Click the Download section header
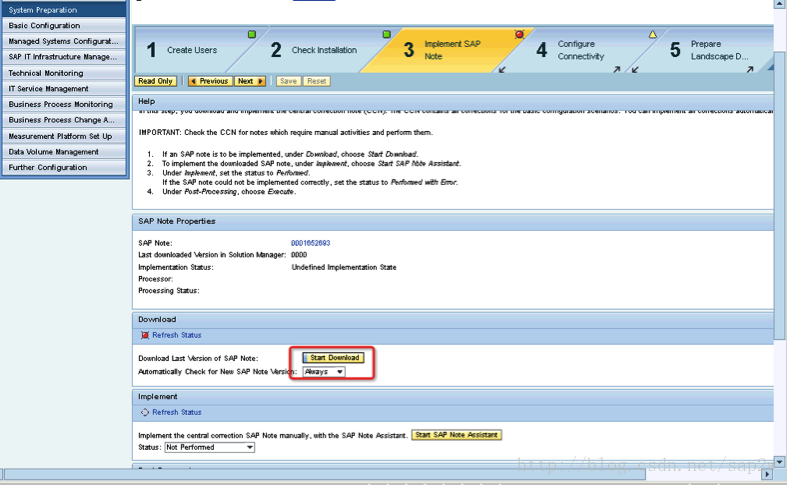This screenshot has height=485, width=788. 453,320
